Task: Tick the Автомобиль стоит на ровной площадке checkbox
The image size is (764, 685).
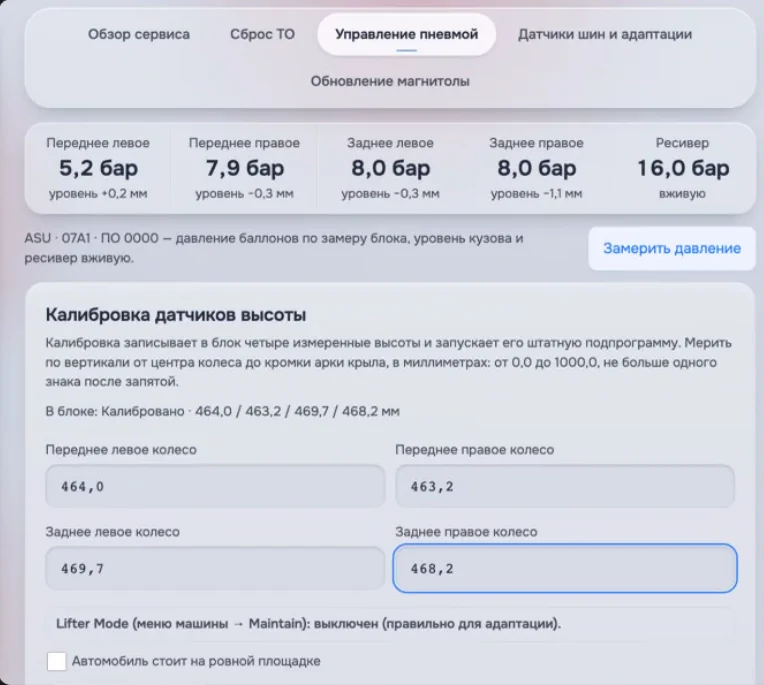Action: click(x=57, y=661)
